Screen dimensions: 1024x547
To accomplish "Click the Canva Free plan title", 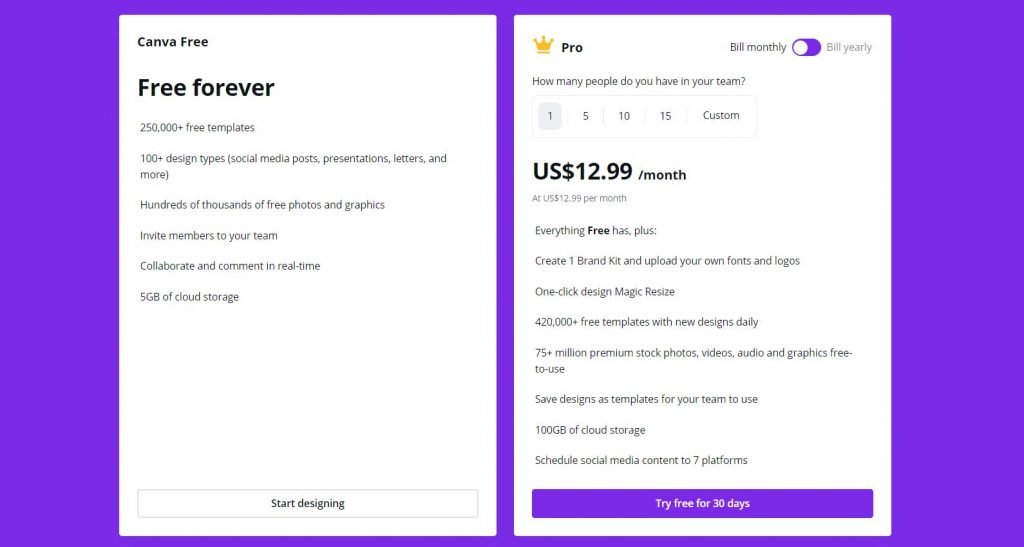I will [x=172, y=42].
